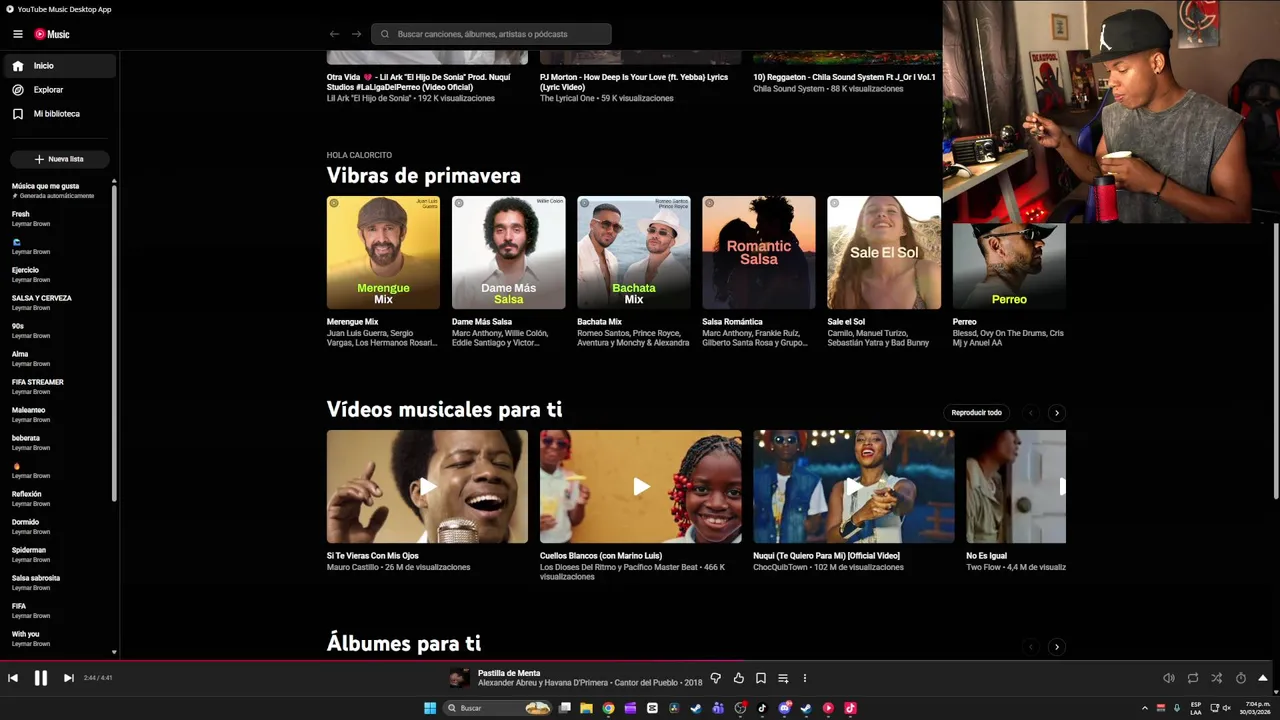Add song to playlist icon
The height and width of the screenshot is (720, 1280).
[x=783, y=678]
